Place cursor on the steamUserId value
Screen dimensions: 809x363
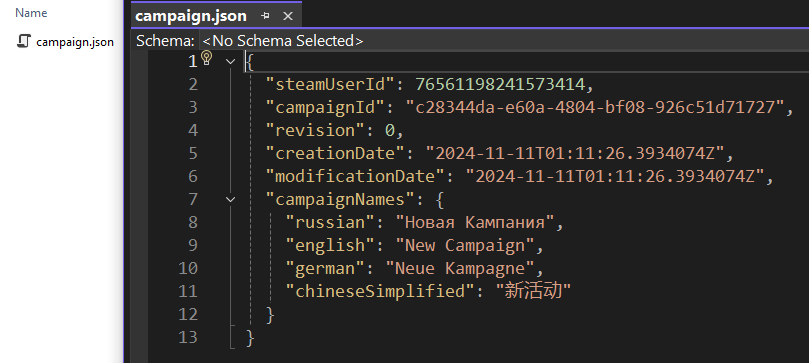(505, 84)
